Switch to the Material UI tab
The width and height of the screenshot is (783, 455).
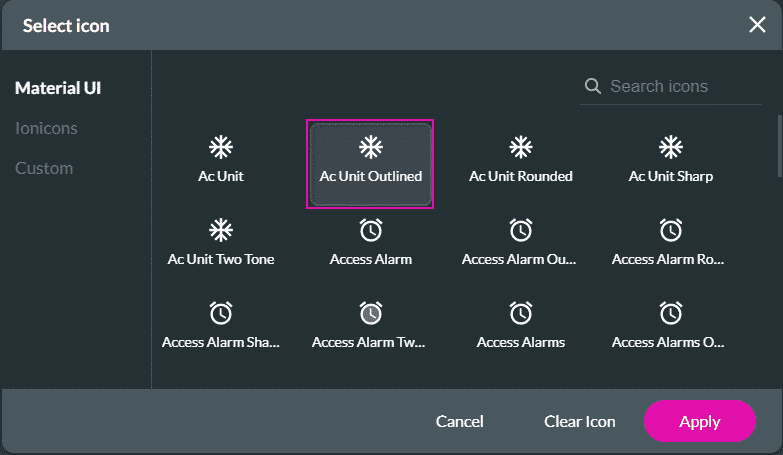pos(58,88)
